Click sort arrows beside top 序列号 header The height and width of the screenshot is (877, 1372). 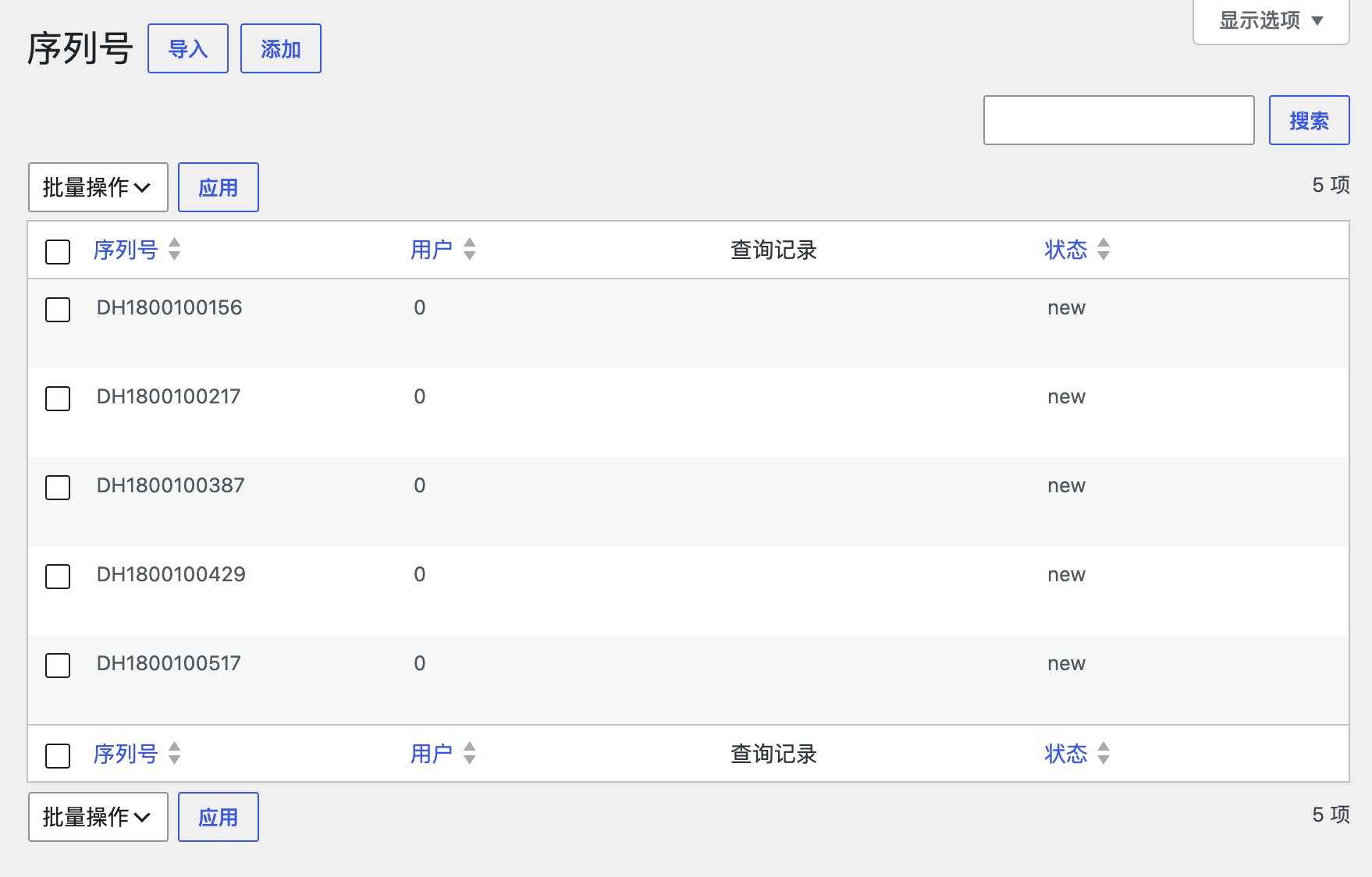click(x=175, y=249)
